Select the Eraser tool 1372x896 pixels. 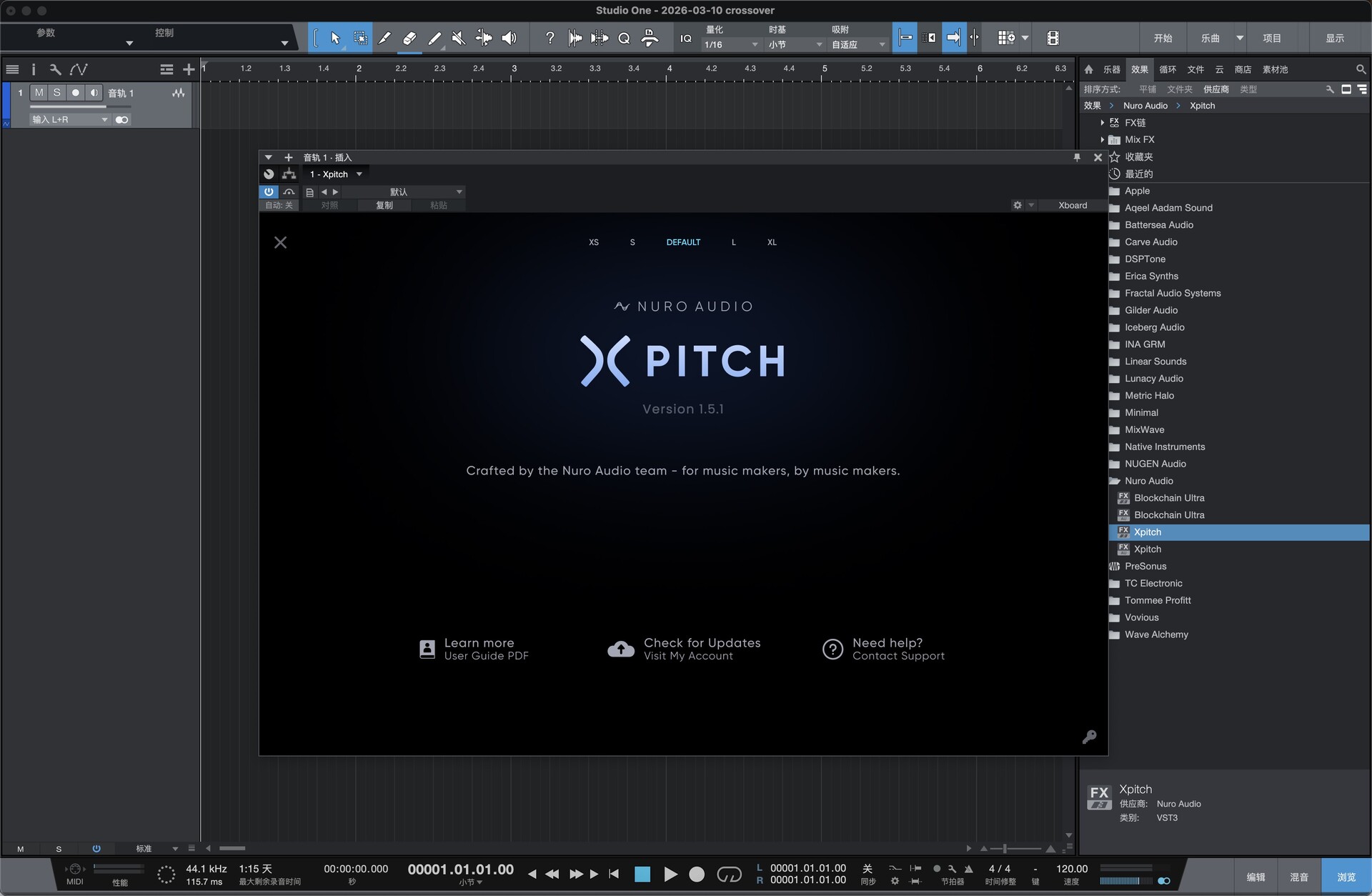(409, 38)
